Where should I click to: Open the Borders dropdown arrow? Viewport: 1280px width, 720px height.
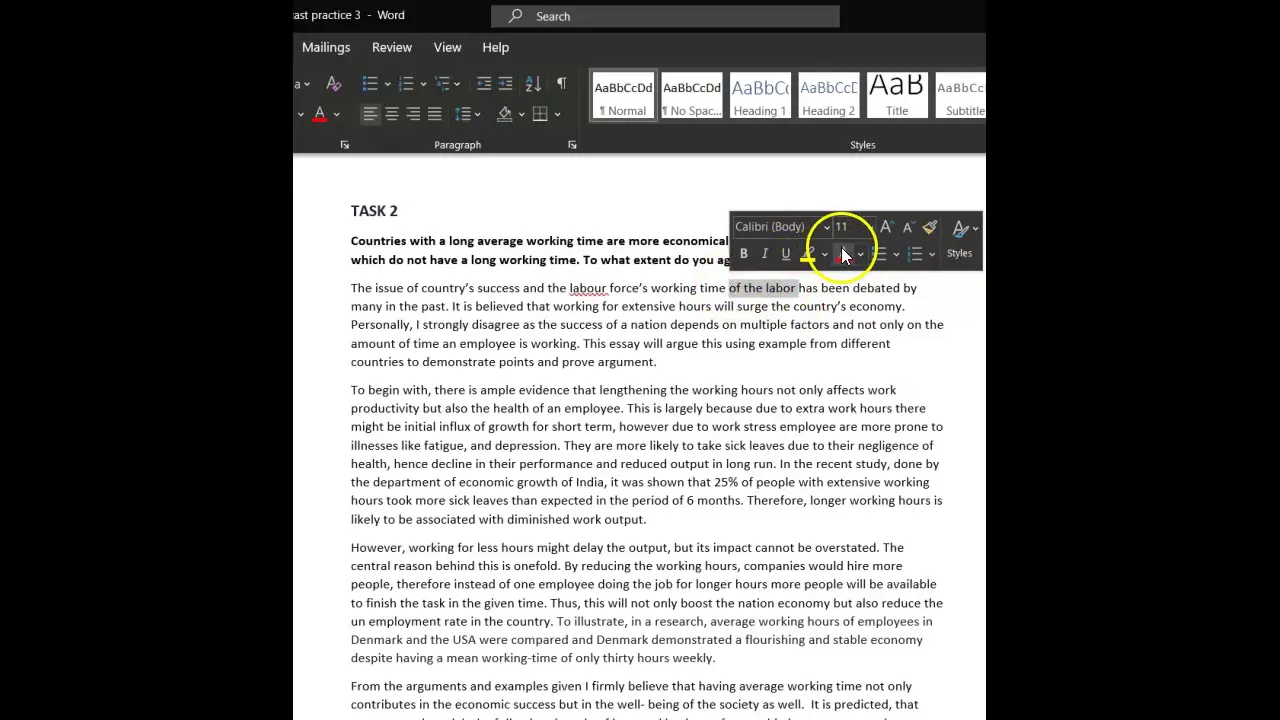coord(557,114)
